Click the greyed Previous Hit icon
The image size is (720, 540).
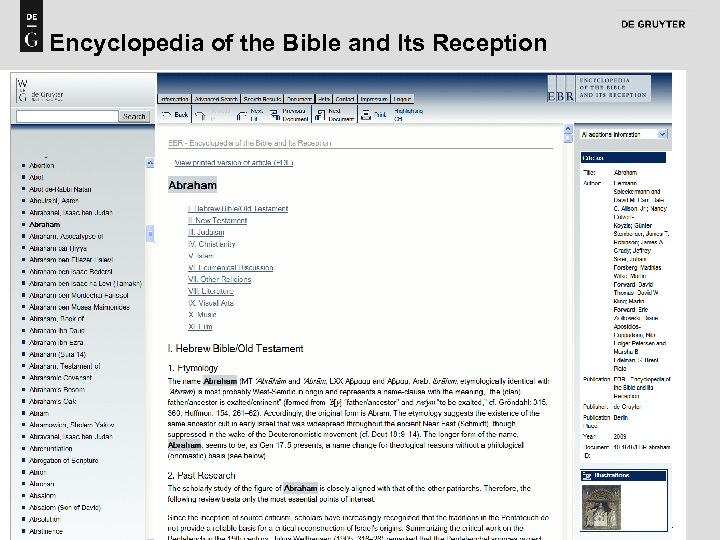click(x=200, y=115)
